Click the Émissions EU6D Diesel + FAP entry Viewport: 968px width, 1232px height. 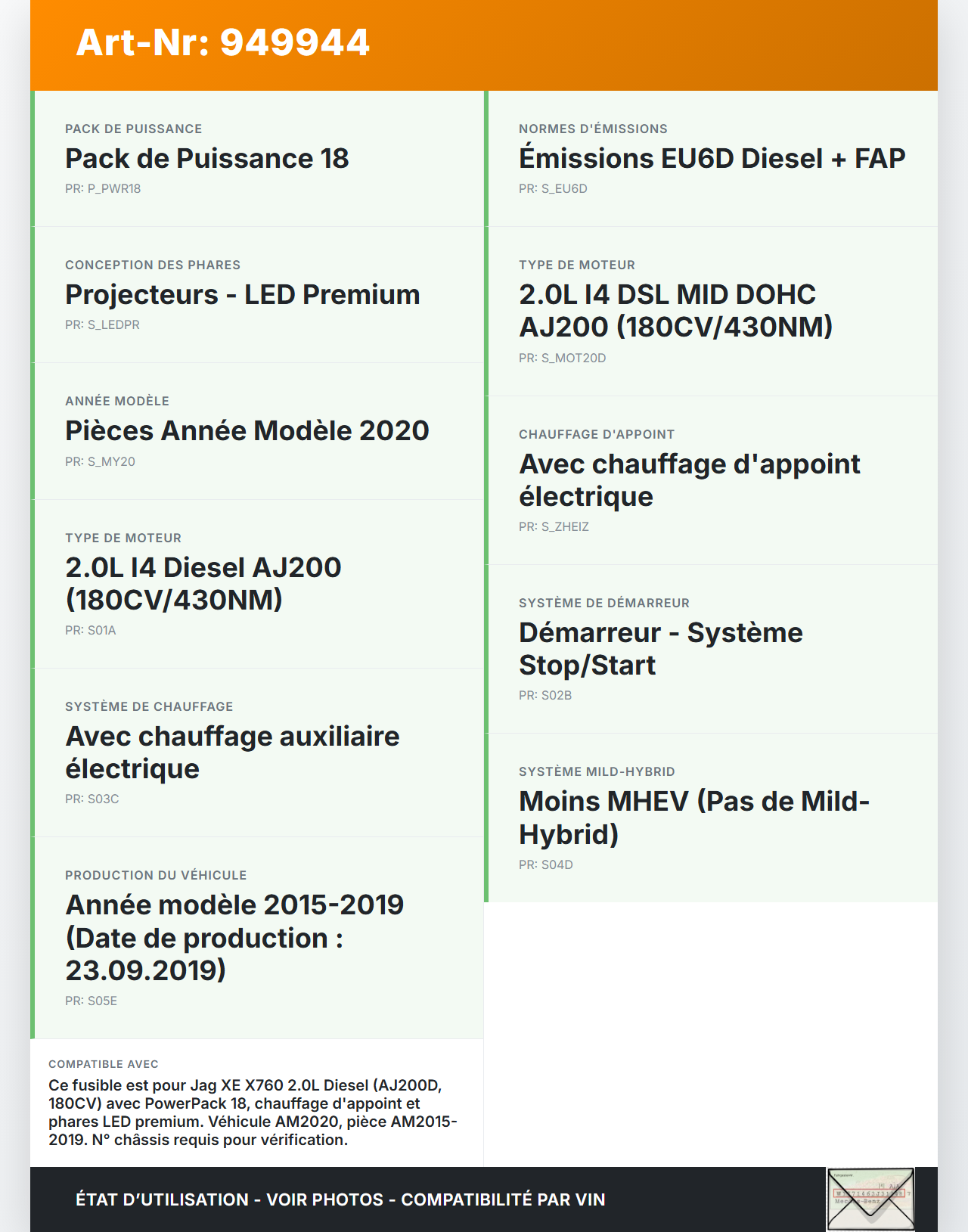(x=712, y=159)
